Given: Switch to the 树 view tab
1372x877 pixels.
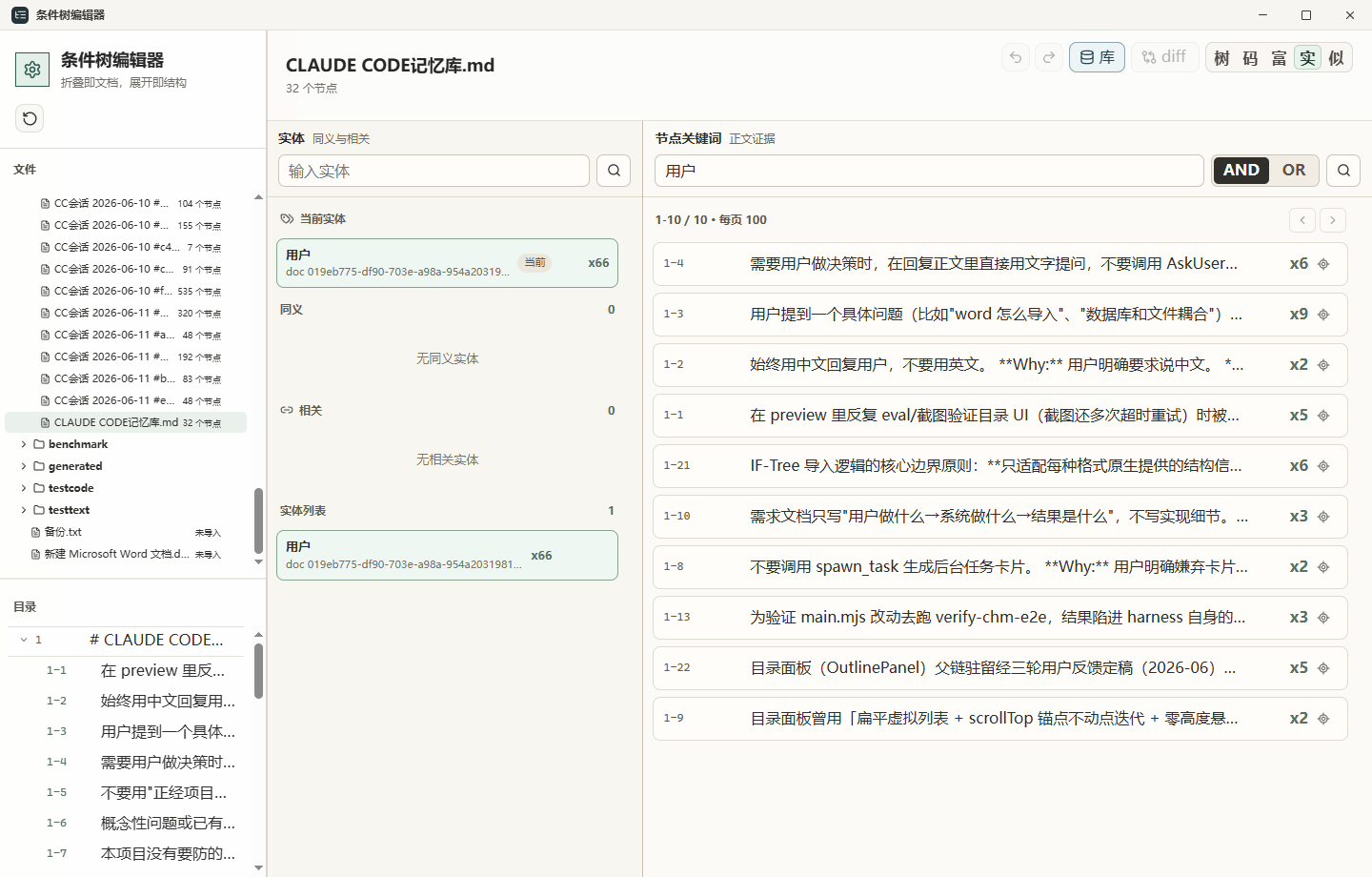Looking at the screenshot, I should coord(1222,58).
